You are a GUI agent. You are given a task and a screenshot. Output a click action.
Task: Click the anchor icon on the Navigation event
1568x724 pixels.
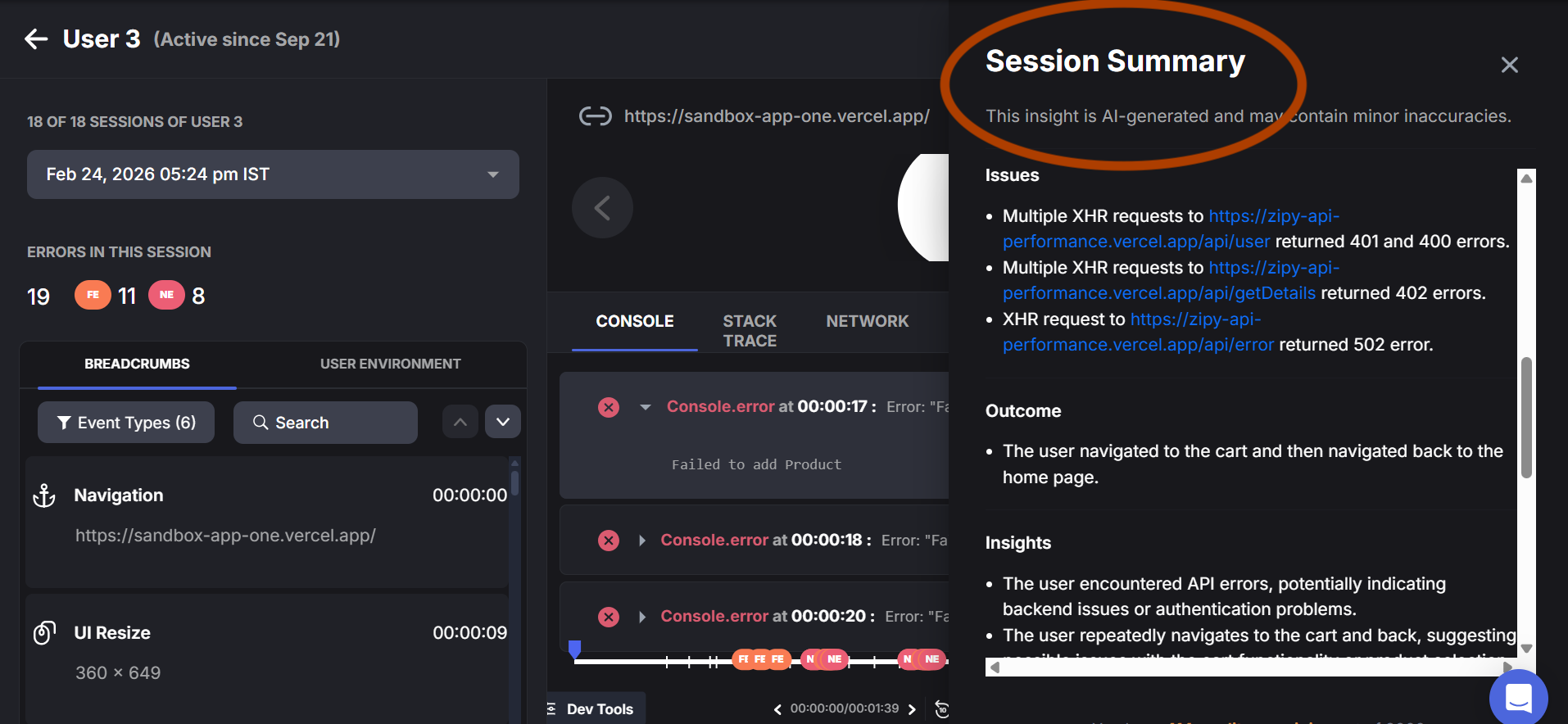pyautogui.click(x=44, y=495)
